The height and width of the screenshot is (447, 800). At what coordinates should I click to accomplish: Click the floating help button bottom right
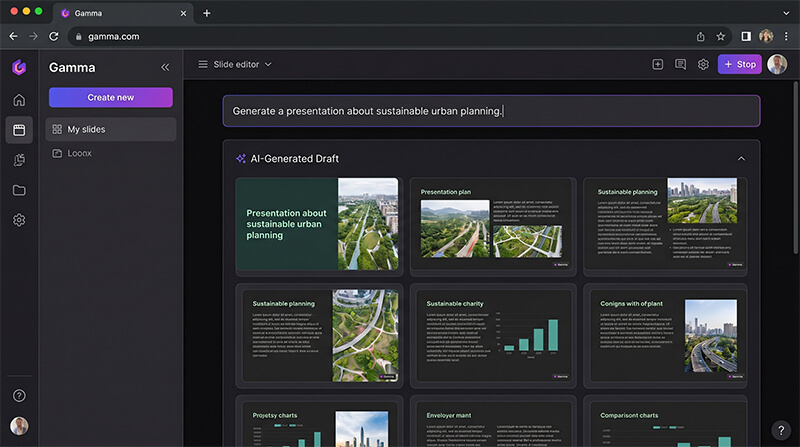(781, 430)
